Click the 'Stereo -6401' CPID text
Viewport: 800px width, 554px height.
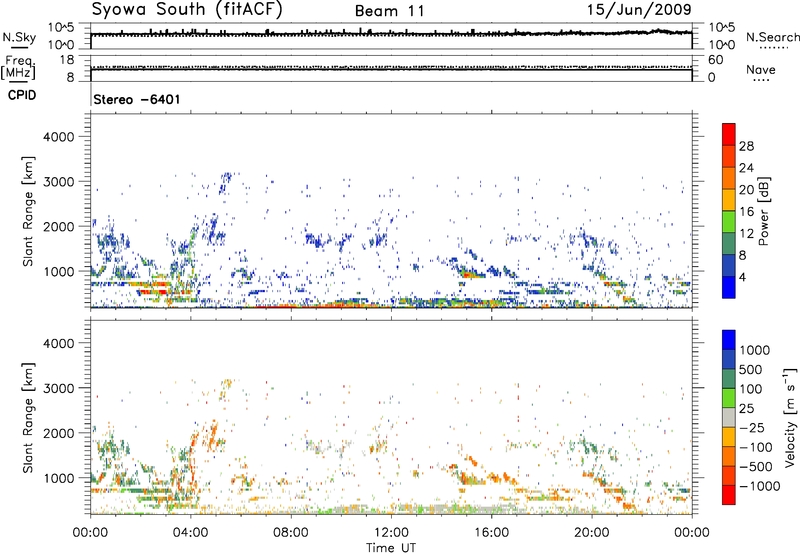pyautogui.click(x=137, y=99)
